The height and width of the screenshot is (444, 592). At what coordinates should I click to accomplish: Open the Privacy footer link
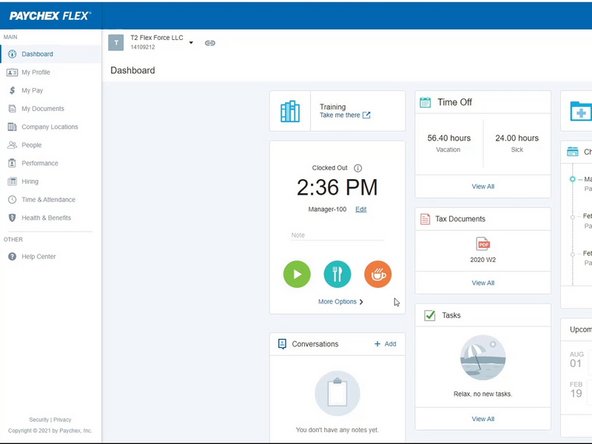62,420
